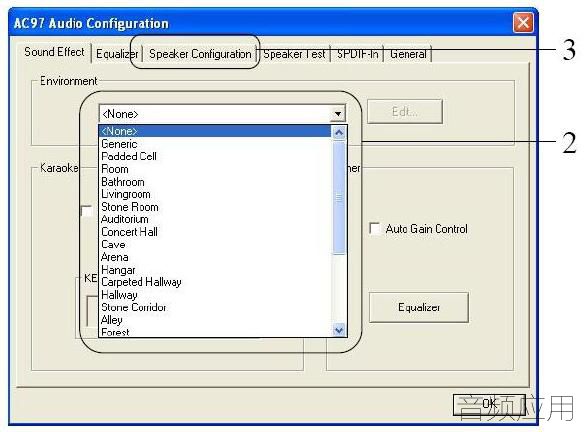
Task: Confirm with the OK button
Action: pos(489,404)
